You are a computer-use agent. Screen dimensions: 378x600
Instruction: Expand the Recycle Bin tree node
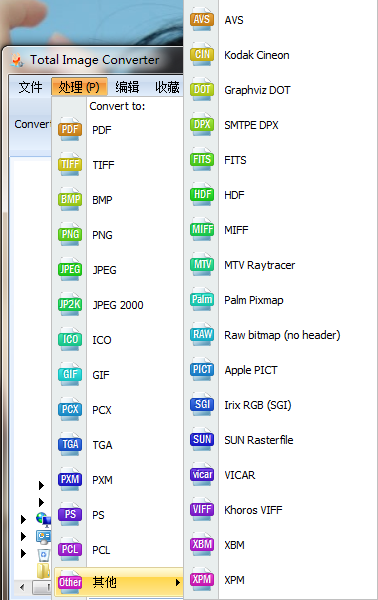[23, 553]
